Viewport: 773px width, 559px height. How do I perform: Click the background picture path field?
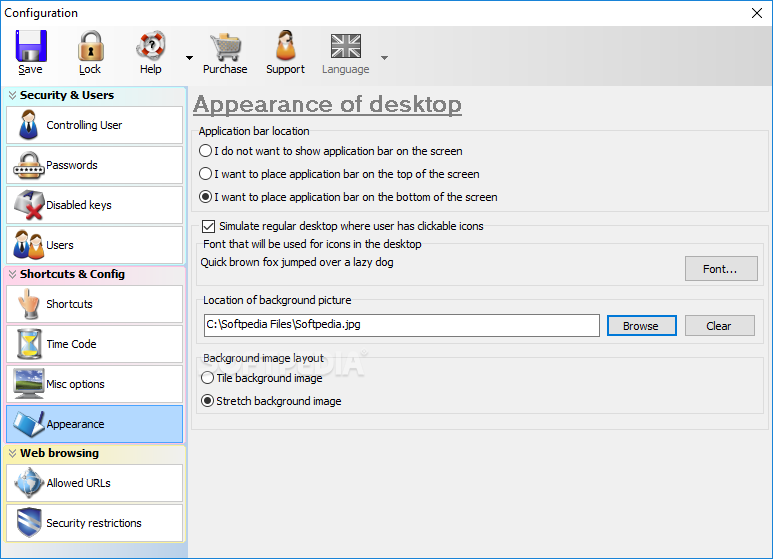click(x=402, y=325)
